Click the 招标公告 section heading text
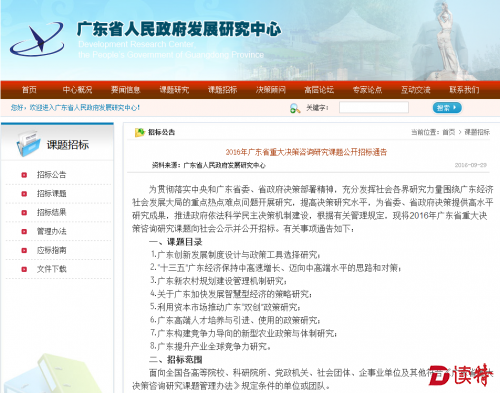This screenshot has height=393, width=500. tap(161, 132)
